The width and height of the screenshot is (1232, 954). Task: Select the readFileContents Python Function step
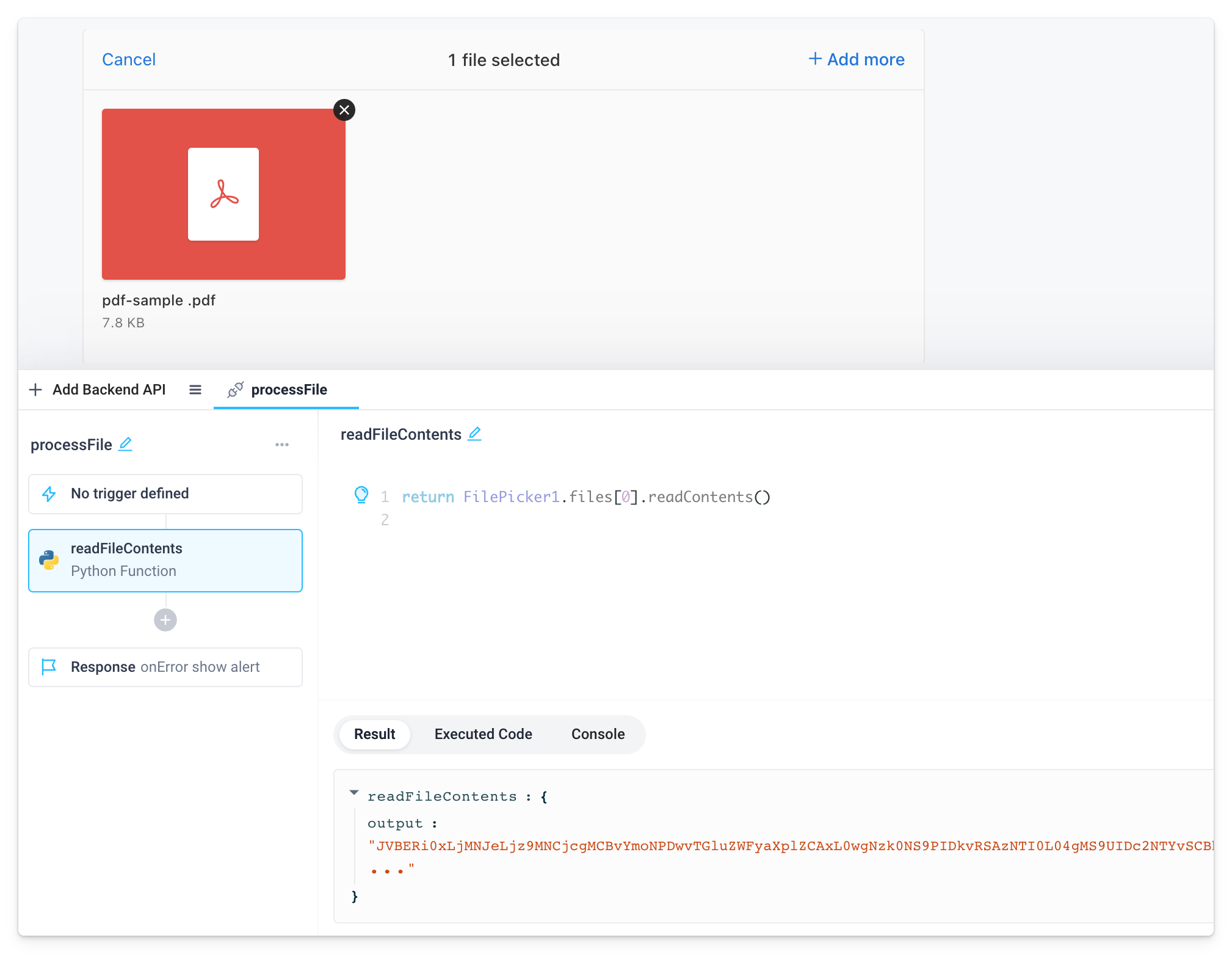[165, 559]
